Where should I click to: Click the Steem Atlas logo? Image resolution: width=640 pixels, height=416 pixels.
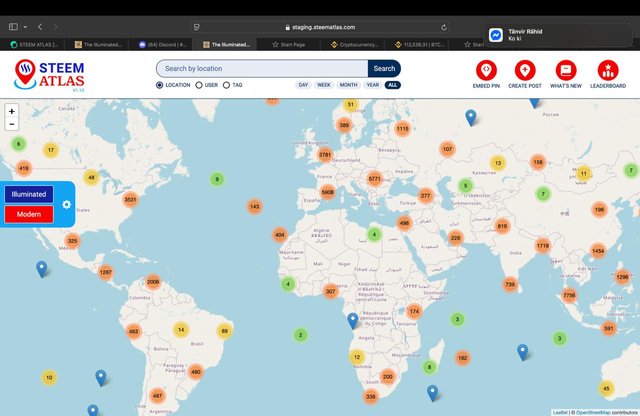tap(49, 75)
